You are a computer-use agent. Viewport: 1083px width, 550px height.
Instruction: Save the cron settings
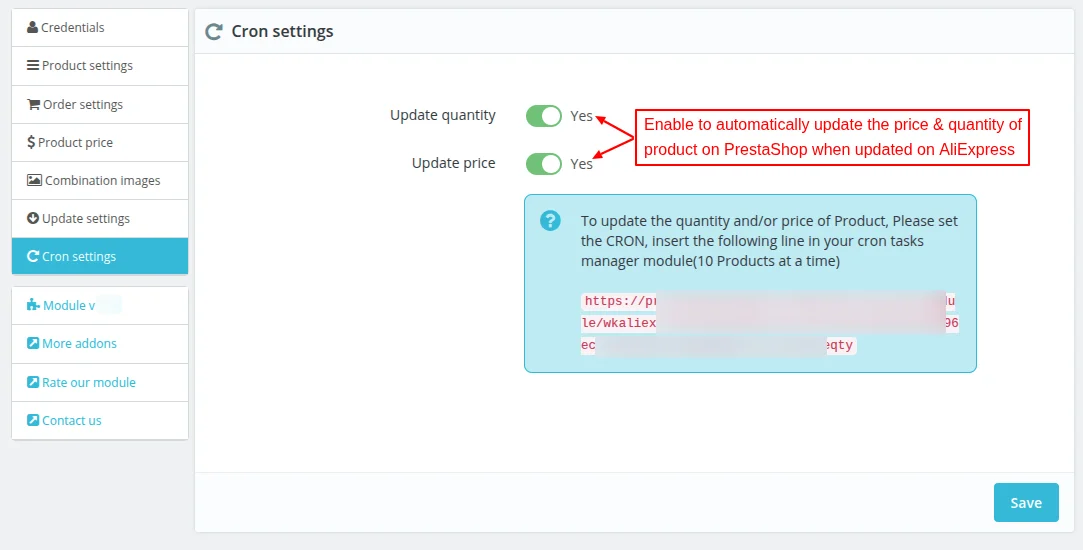point(1026,503)
